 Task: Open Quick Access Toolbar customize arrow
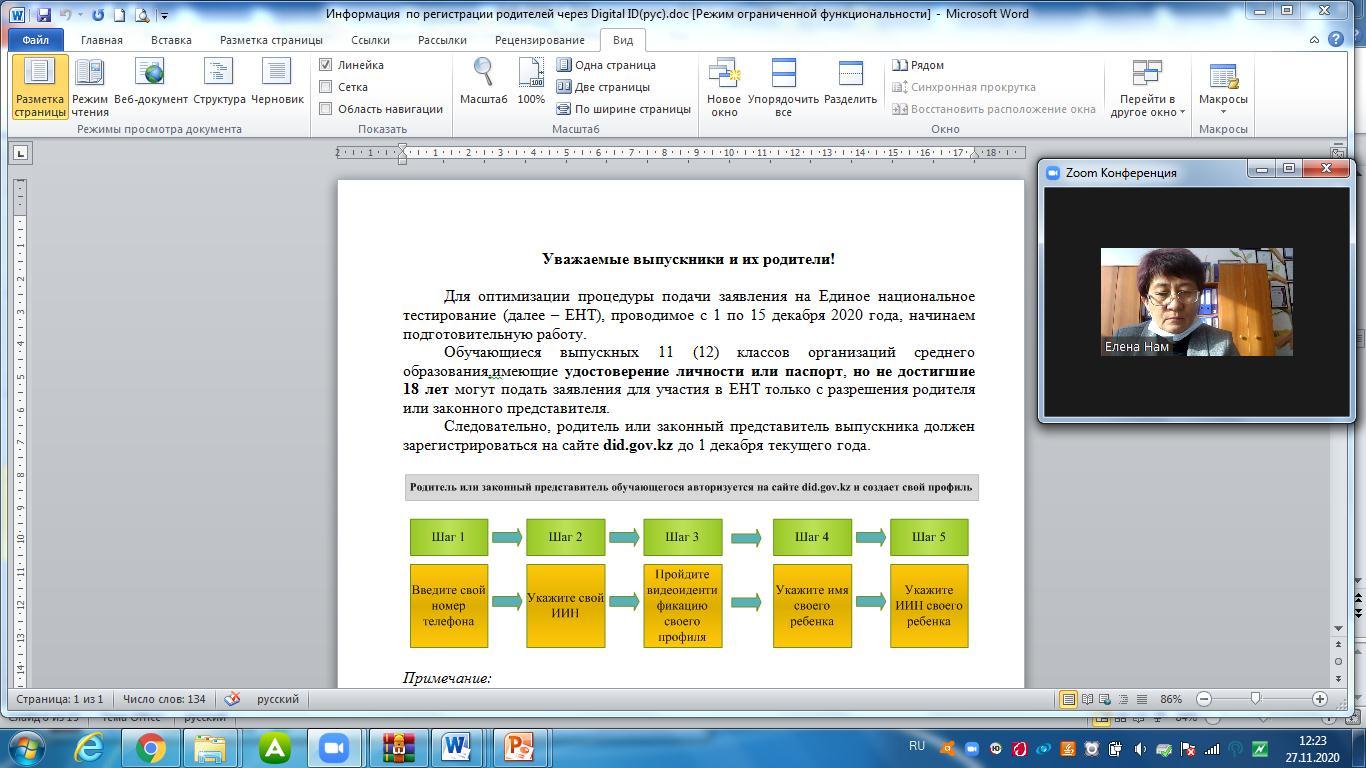pos(165,15)
